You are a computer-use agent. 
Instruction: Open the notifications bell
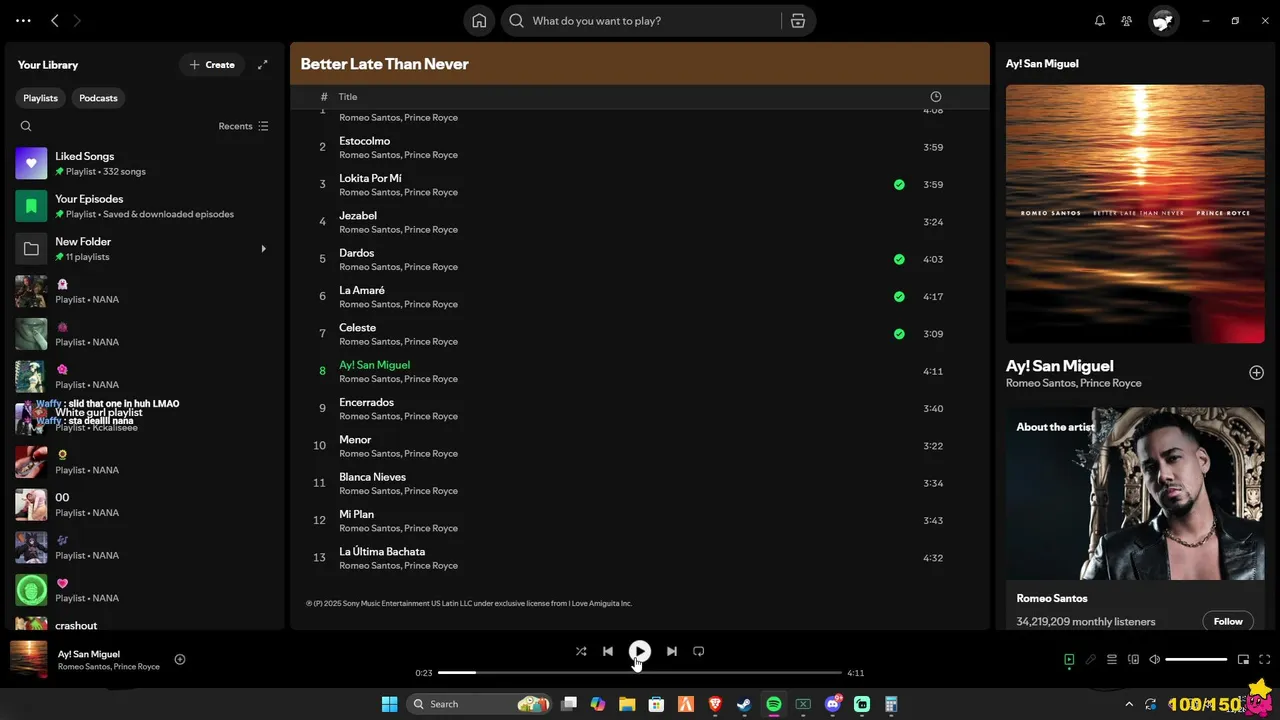pyautogui.click(x=1100, y=21)
